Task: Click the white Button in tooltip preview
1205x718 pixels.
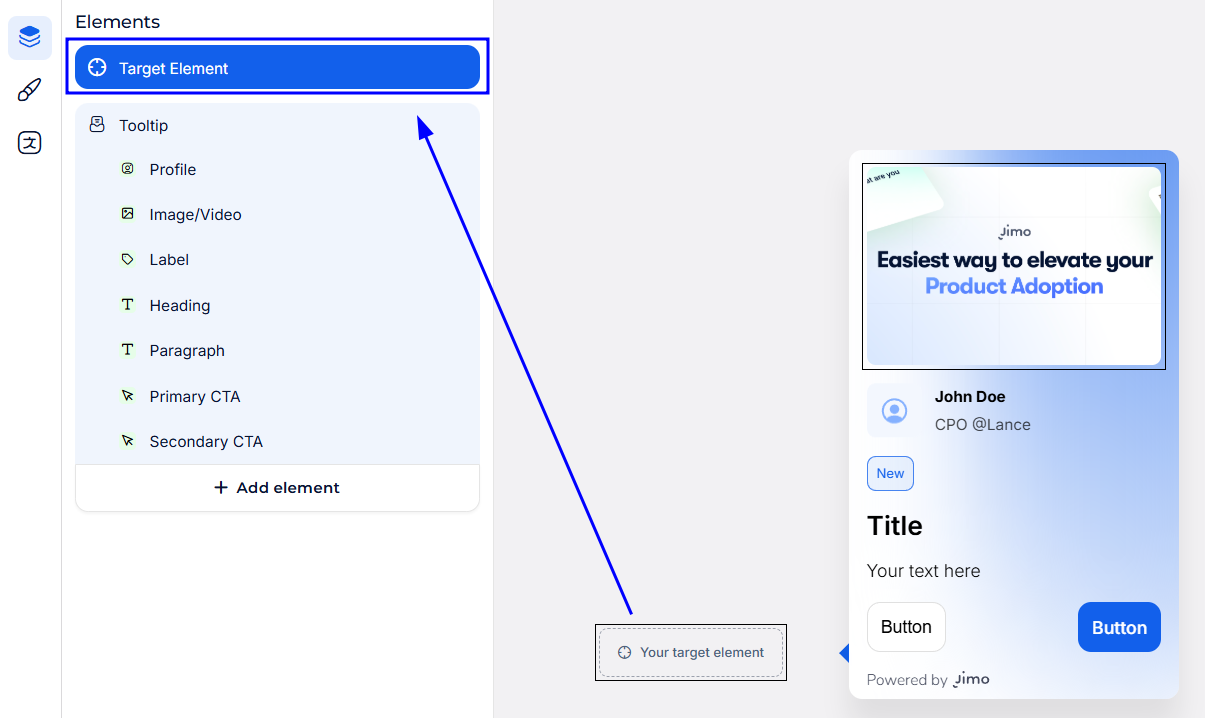Action: pos(906,627)
